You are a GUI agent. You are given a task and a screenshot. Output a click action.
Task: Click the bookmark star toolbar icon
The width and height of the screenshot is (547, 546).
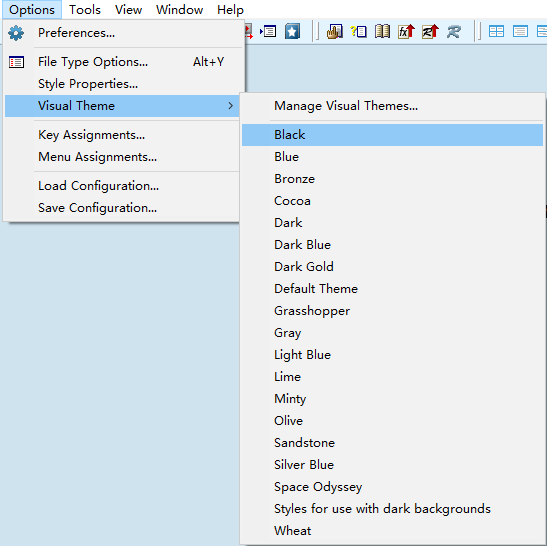tap(292, 32)
